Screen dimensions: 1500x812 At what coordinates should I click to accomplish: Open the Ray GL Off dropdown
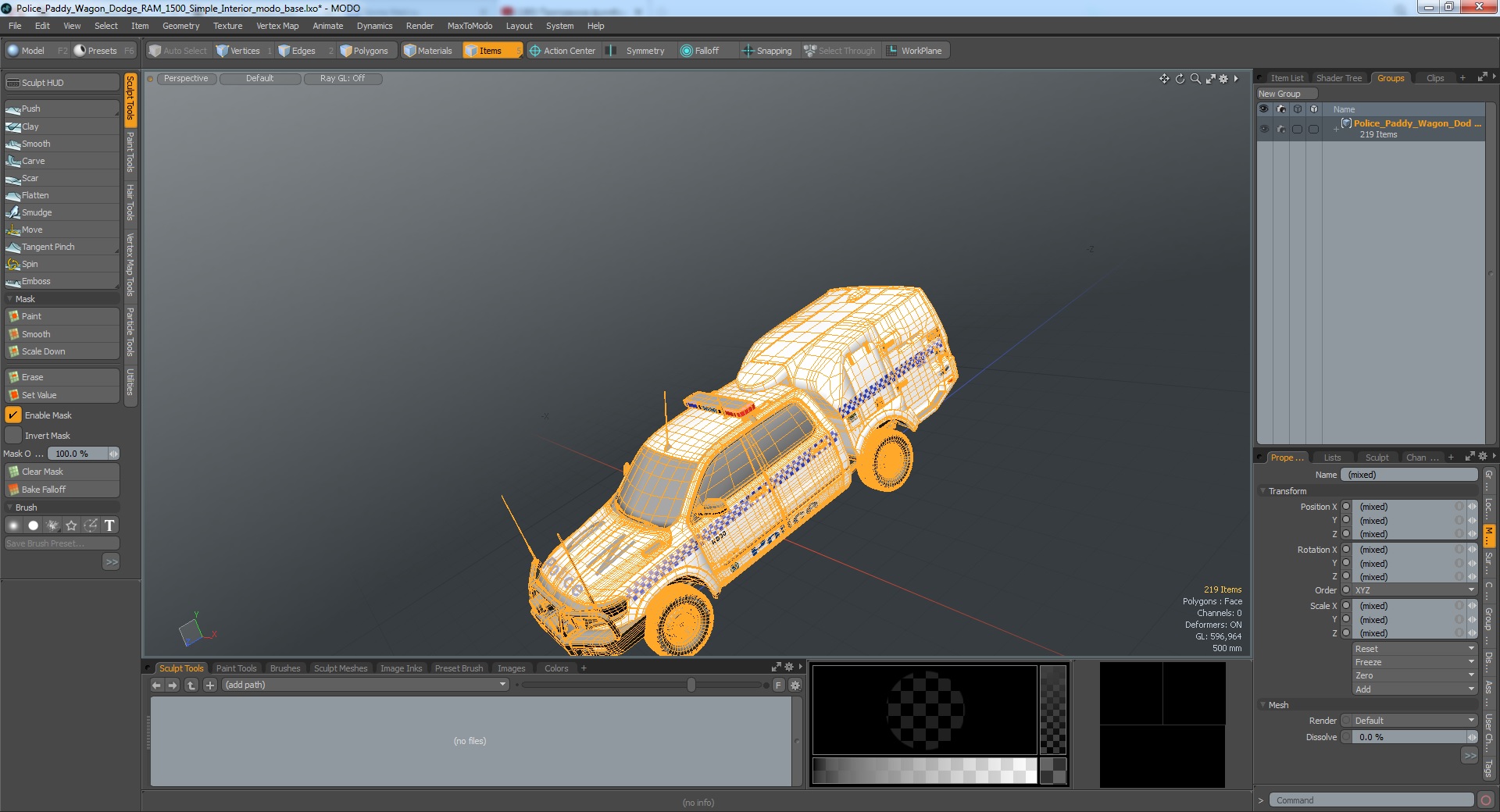click(342, 78)
